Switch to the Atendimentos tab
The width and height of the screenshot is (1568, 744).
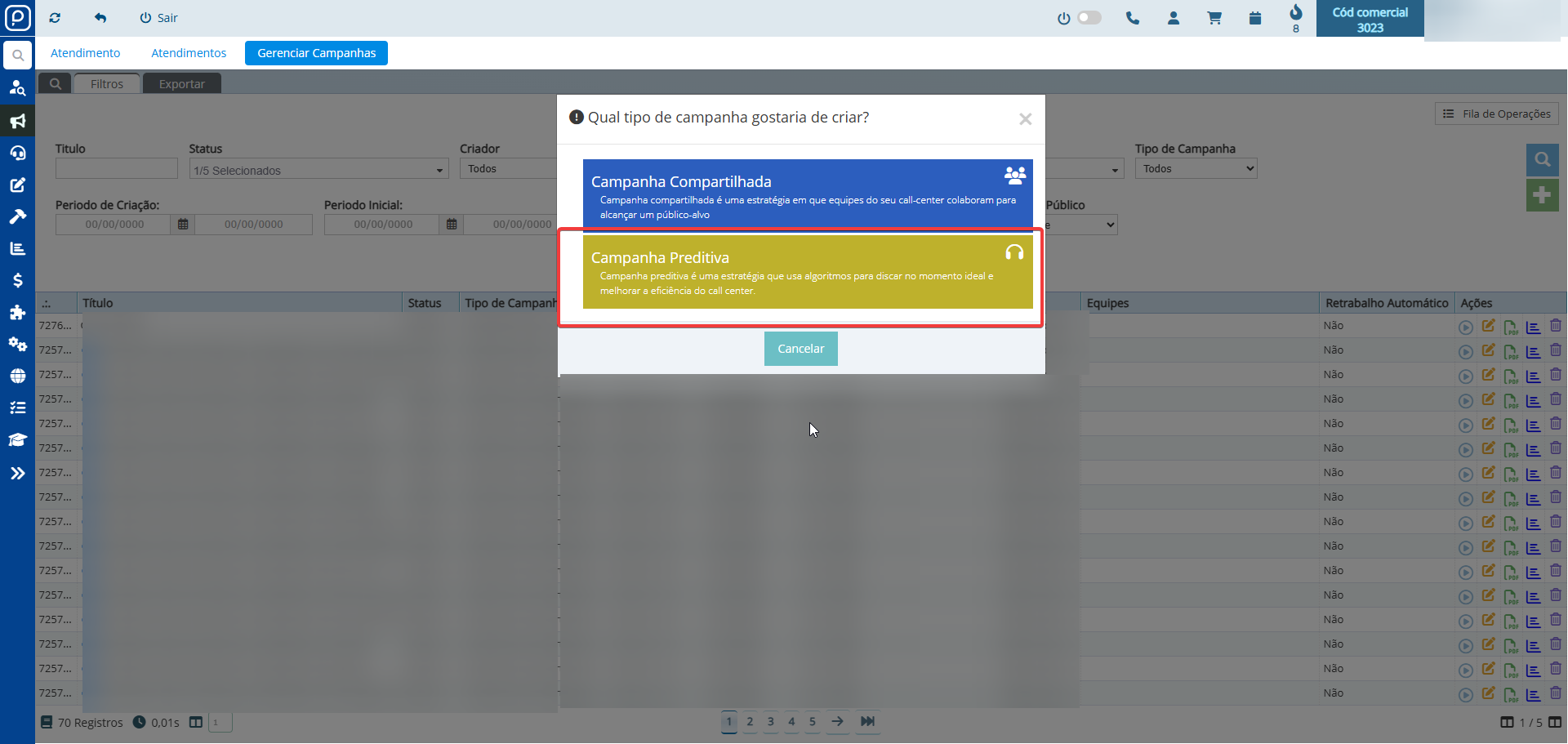tap(189, 53)
